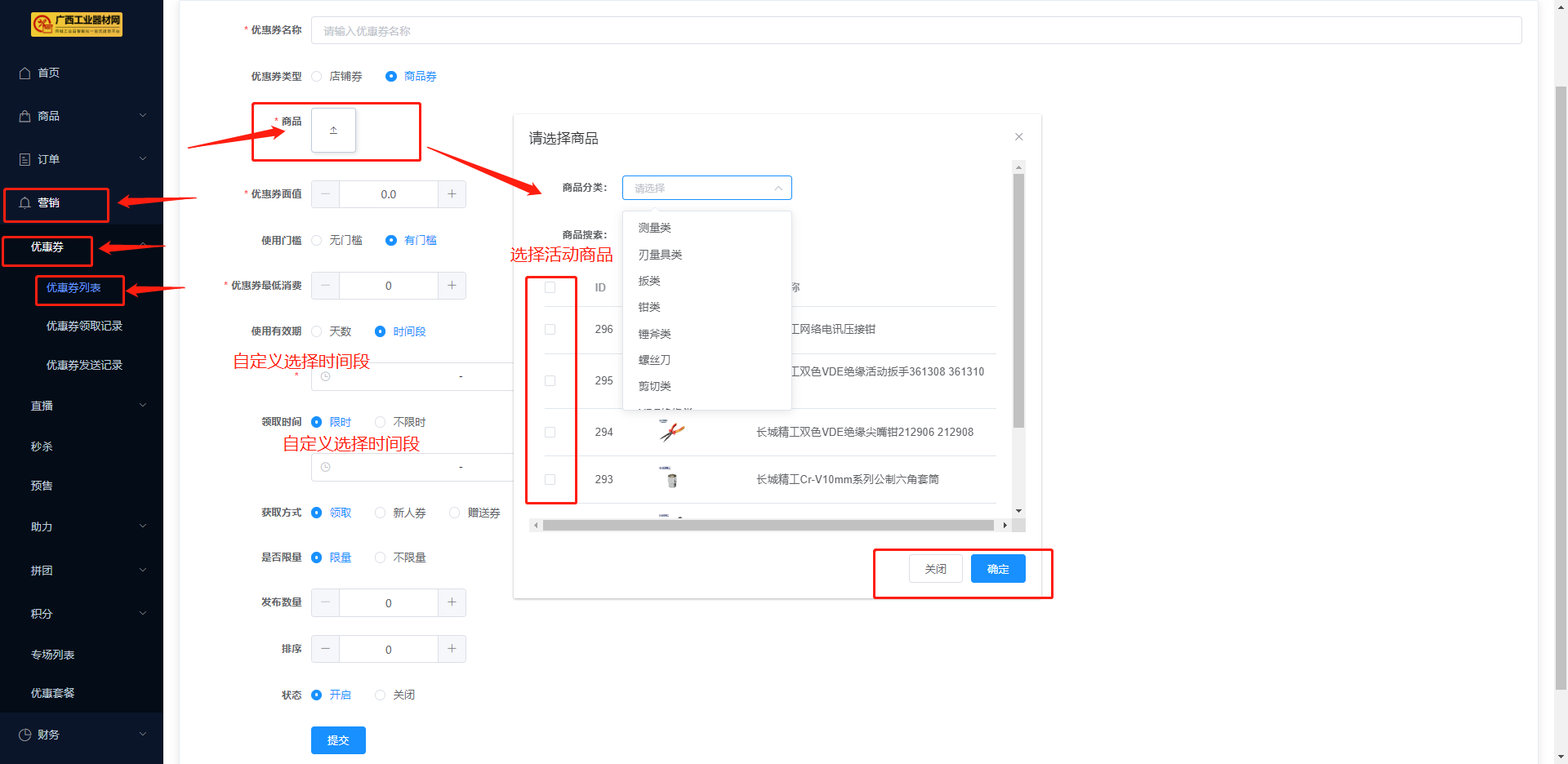Screen dimensions: 1568x764
Task: Click the product upload icon button
Action: click(x=333, y=131)
